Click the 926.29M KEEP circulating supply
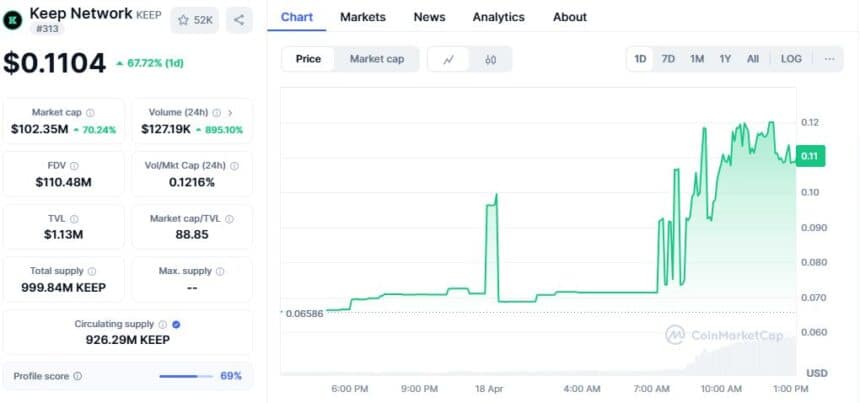 [x=128, y=340]
